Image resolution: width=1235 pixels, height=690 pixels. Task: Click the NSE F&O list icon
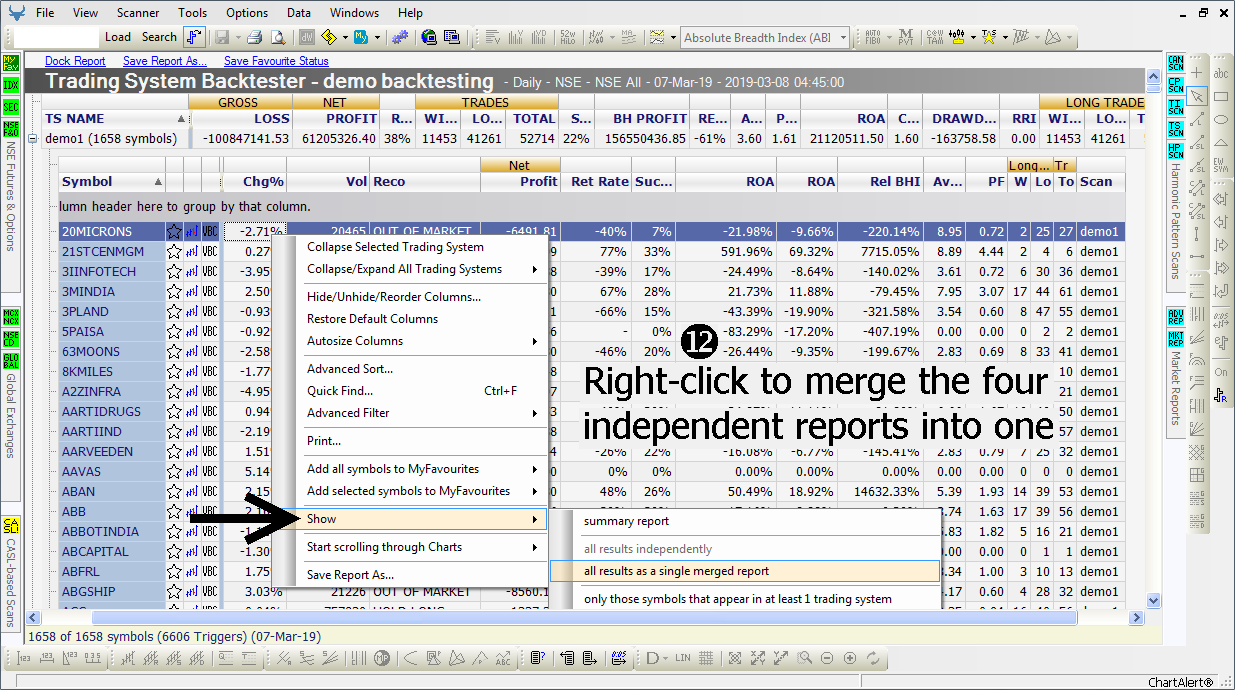click(10, 129)
